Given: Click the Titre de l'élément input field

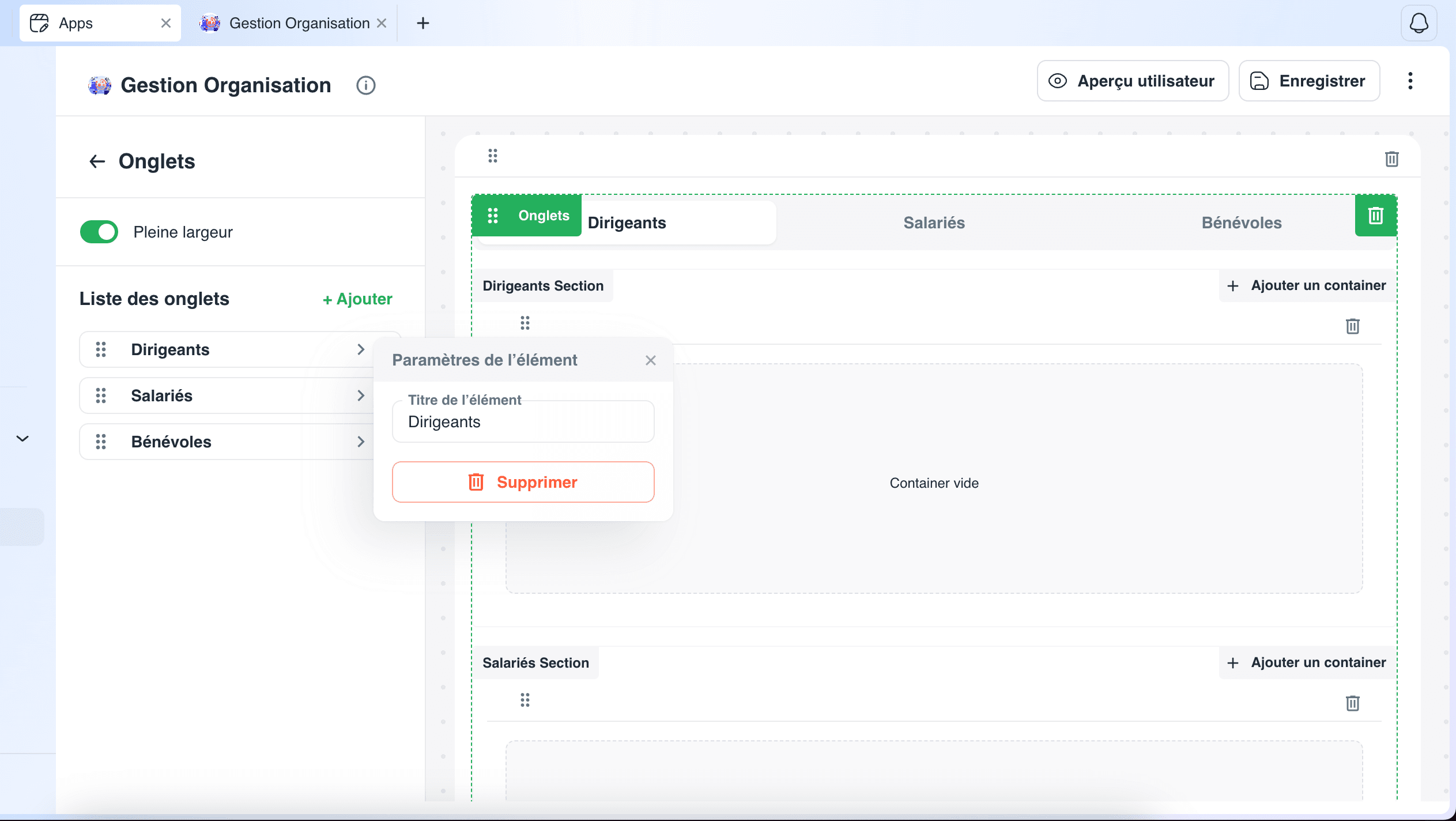Looking at the screenshot, I should [x=523, y=421].
